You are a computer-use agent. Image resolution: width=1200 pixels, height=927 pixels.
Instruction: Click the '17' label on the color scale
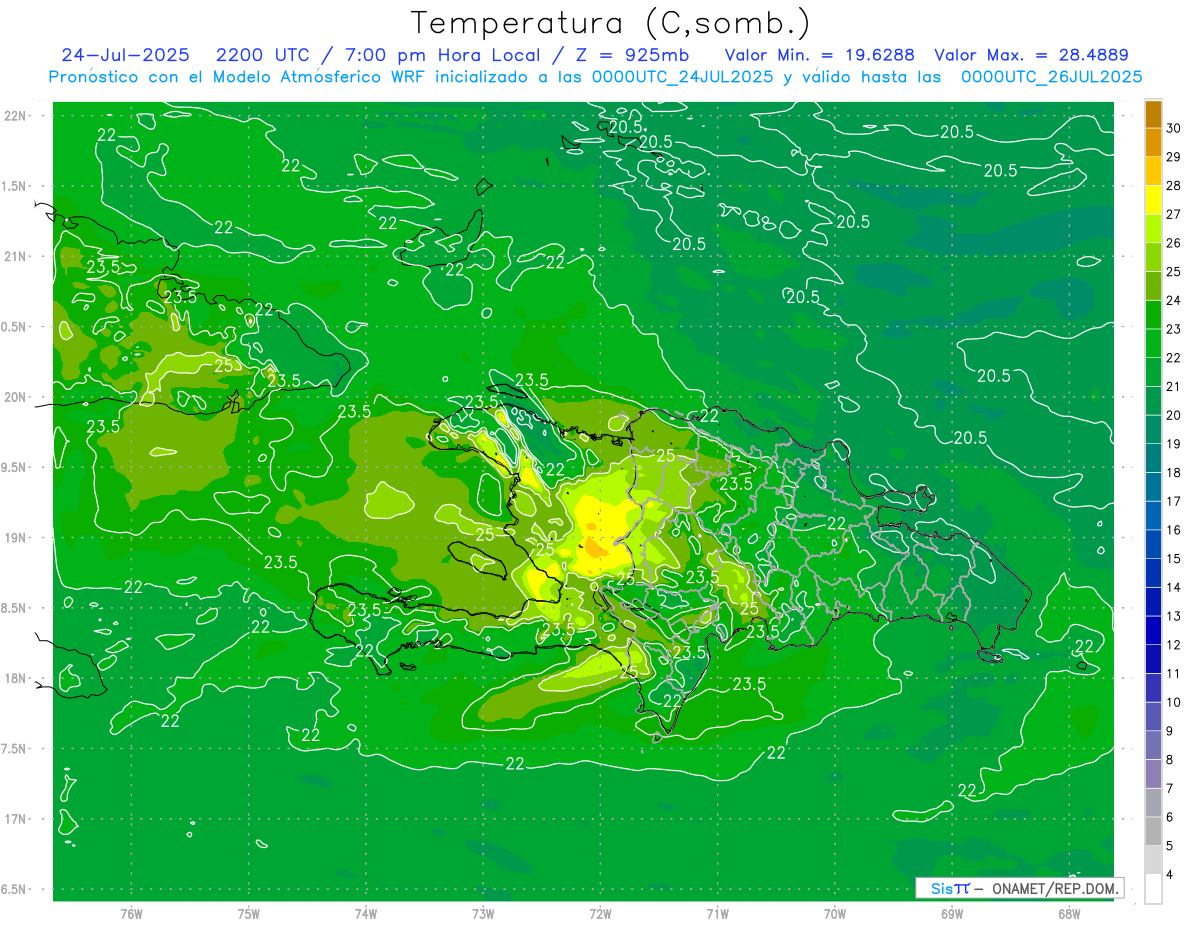(1174, 501)
